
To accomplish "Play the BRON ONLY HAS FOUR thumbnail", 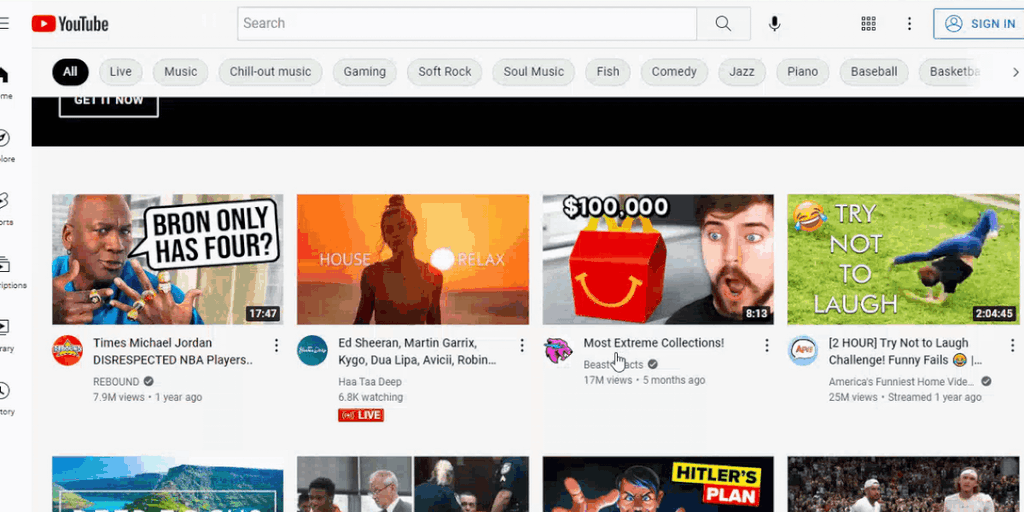I will (168, 259).
